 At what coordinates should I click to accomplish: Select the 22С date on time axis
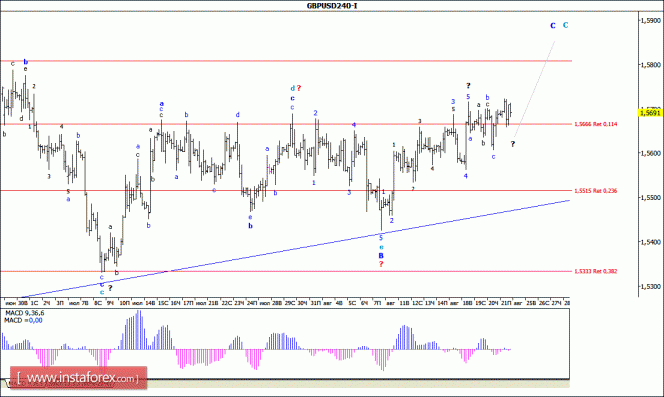coord(227,303)
